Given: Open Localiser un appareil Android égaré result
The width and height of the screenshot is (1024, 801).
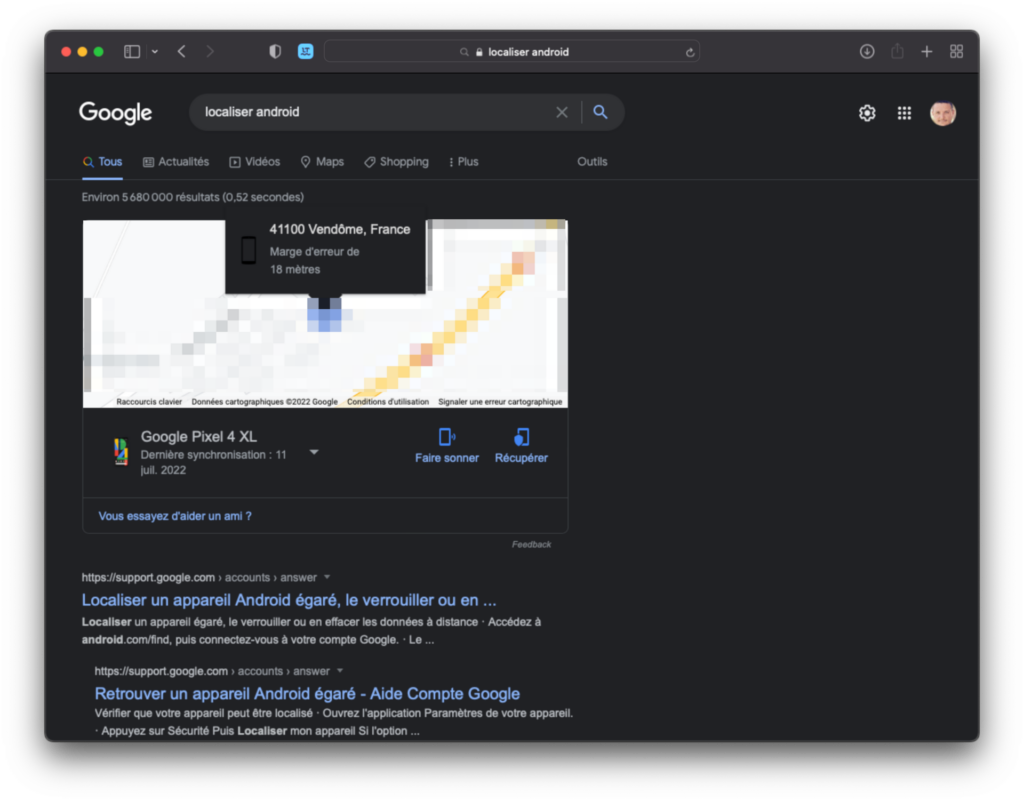Looking at the screenshot, I should click(x=289, y=600).
